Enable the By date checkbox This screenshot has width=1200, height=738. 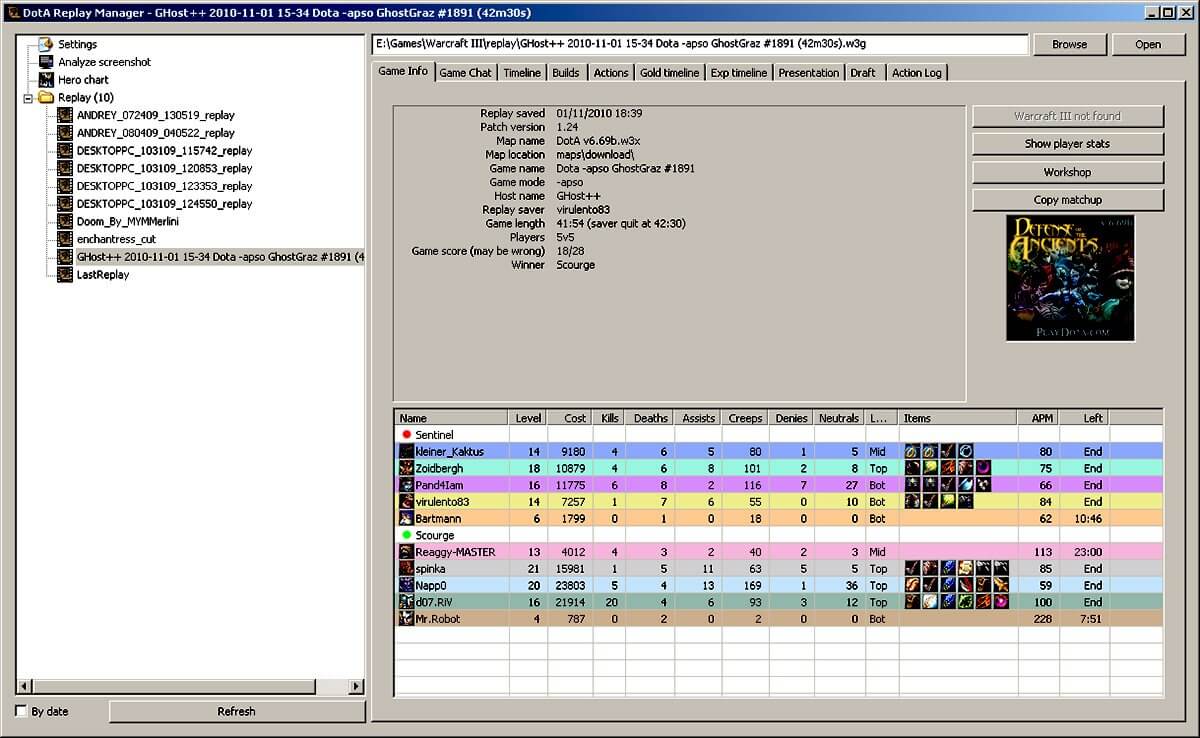click(x=22, y=711)
